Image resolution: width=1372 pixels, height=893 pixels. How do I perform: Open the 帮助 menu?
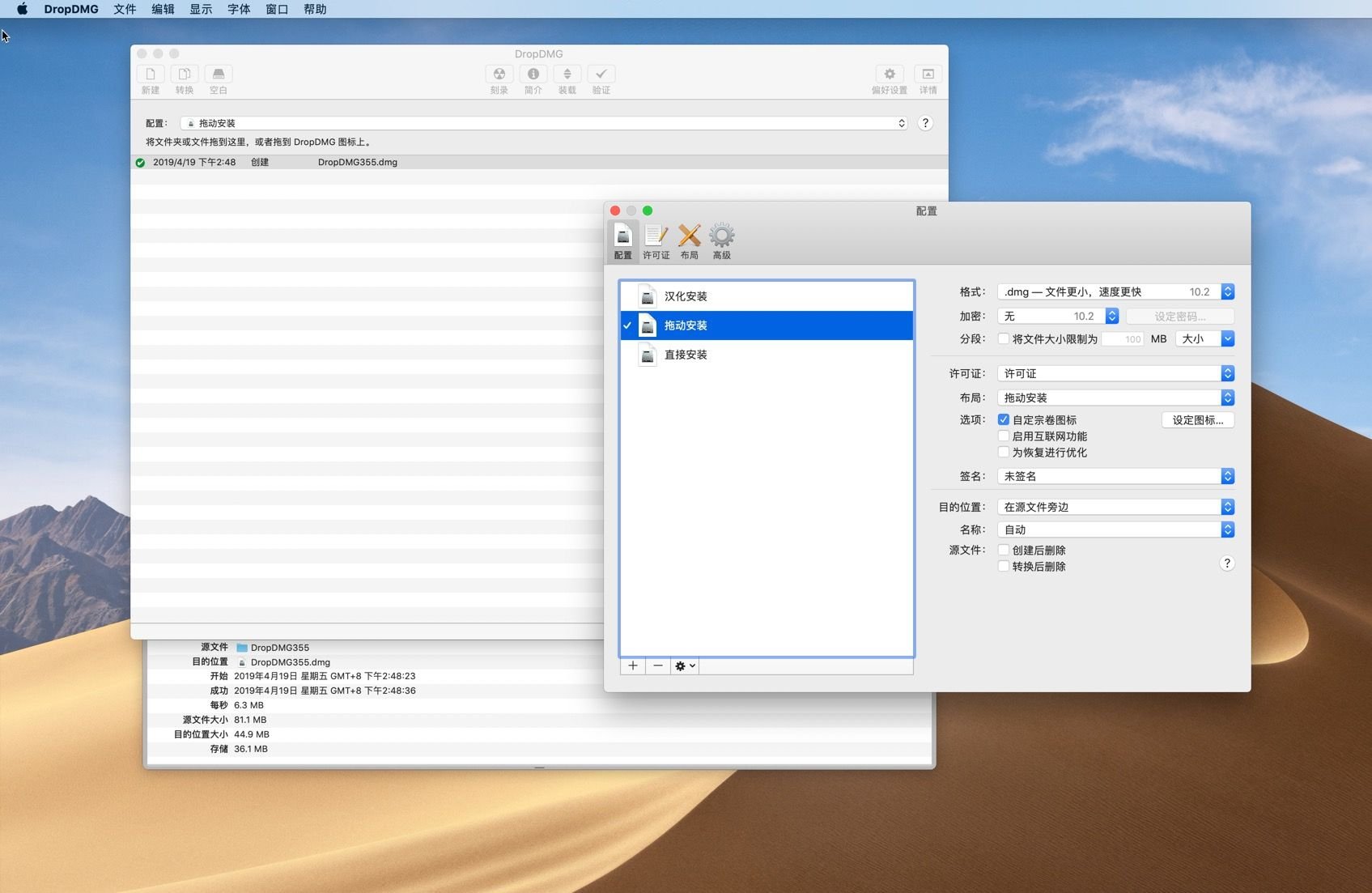tap(315, 9)
